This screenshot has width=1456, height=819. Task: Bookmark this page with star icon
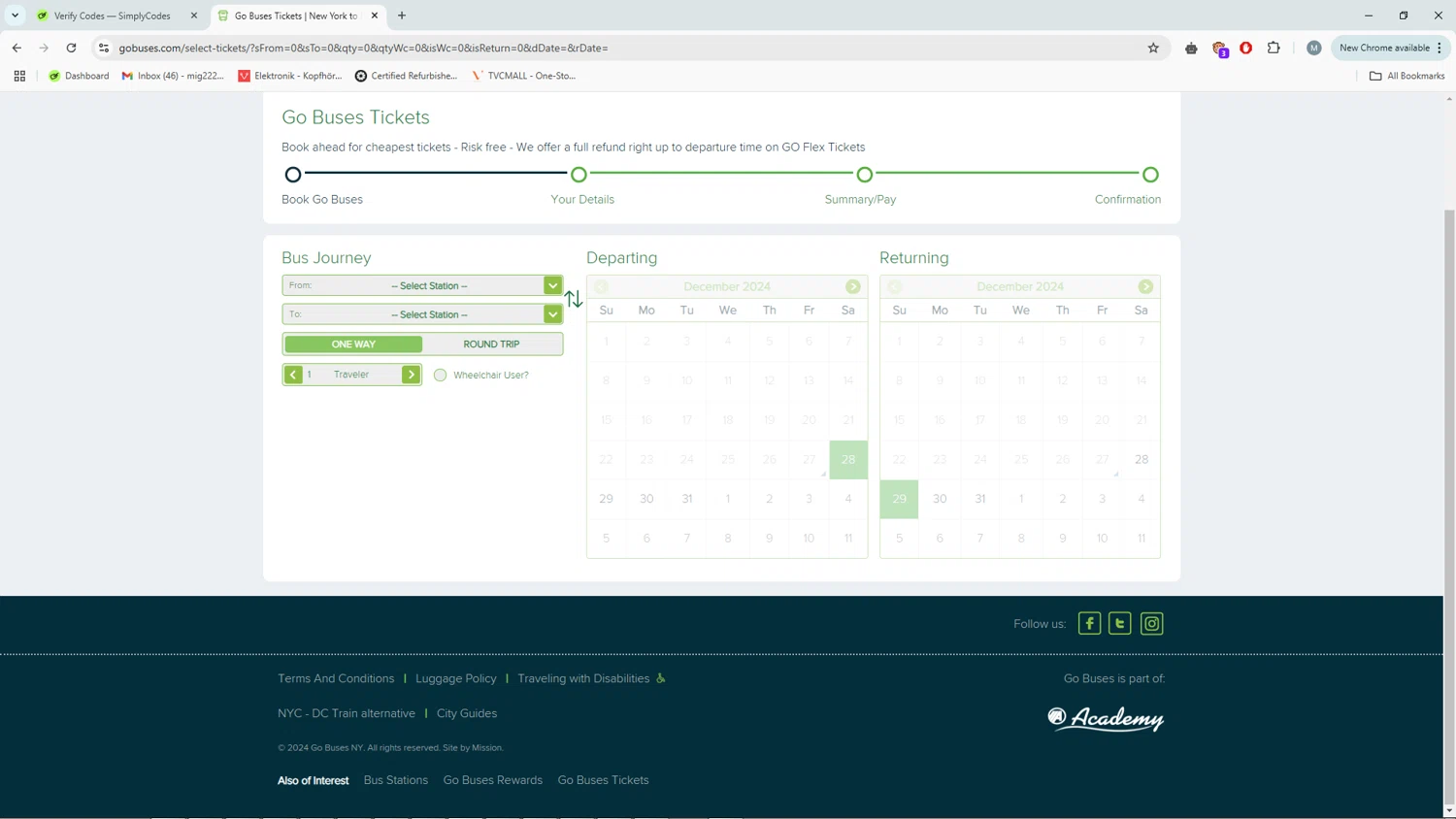click(x=1153, y=48)
